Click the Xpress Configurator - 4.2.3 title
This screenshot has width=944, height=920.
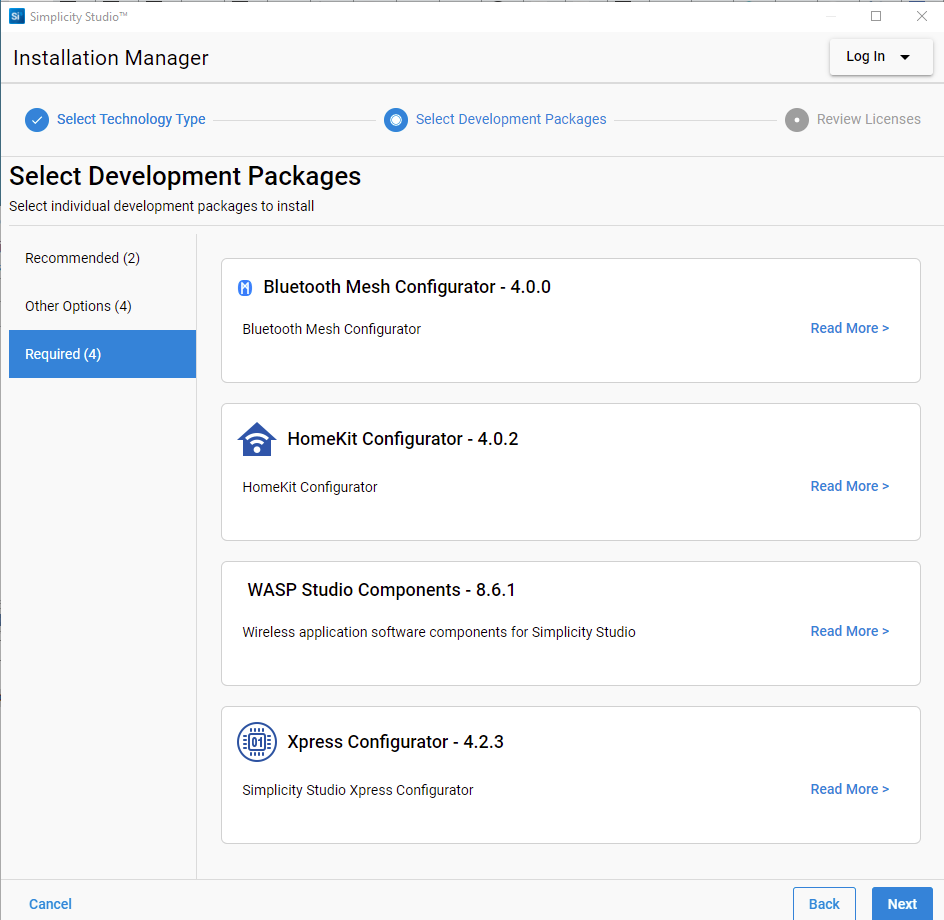(396, 742)
